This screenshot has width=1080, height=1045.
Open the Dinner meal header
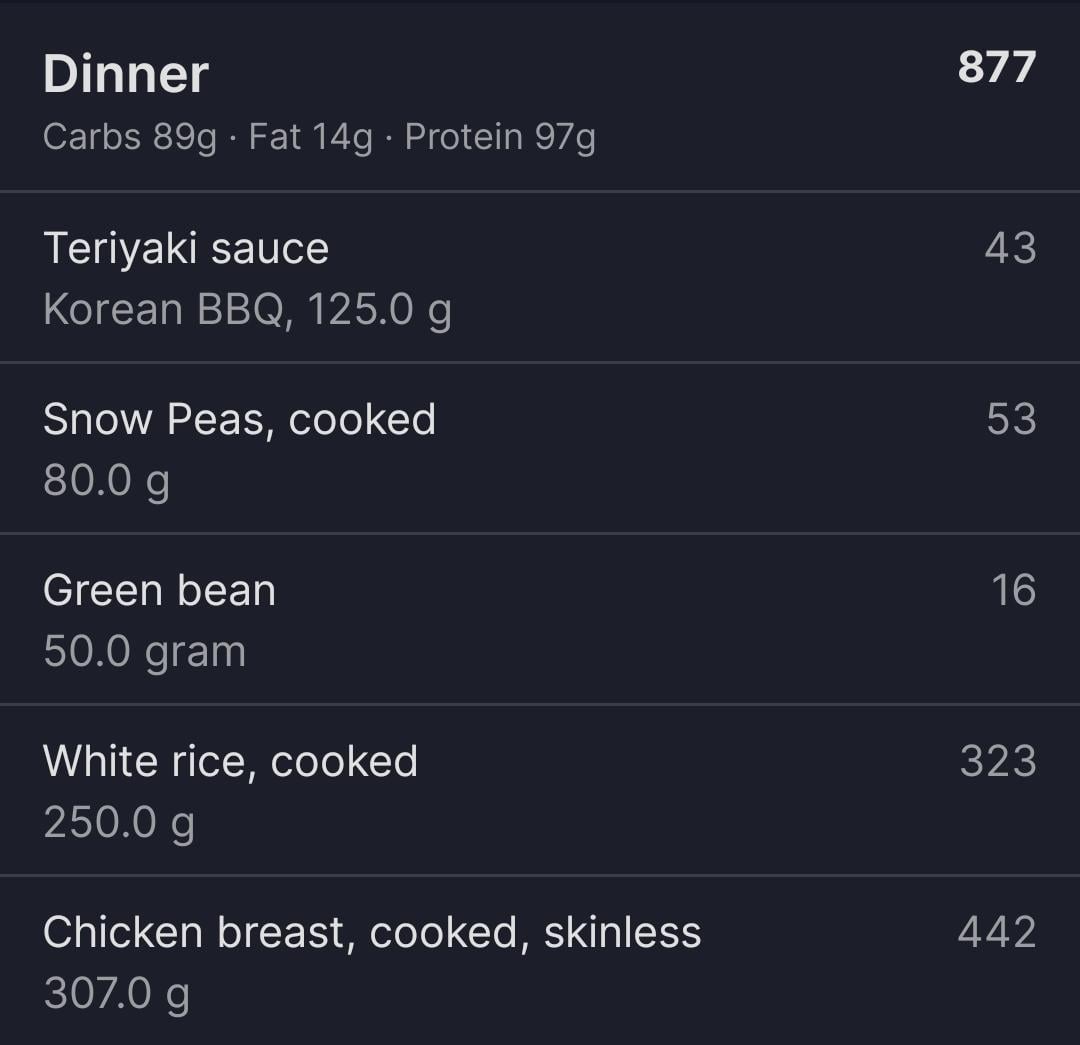[540, 96]
